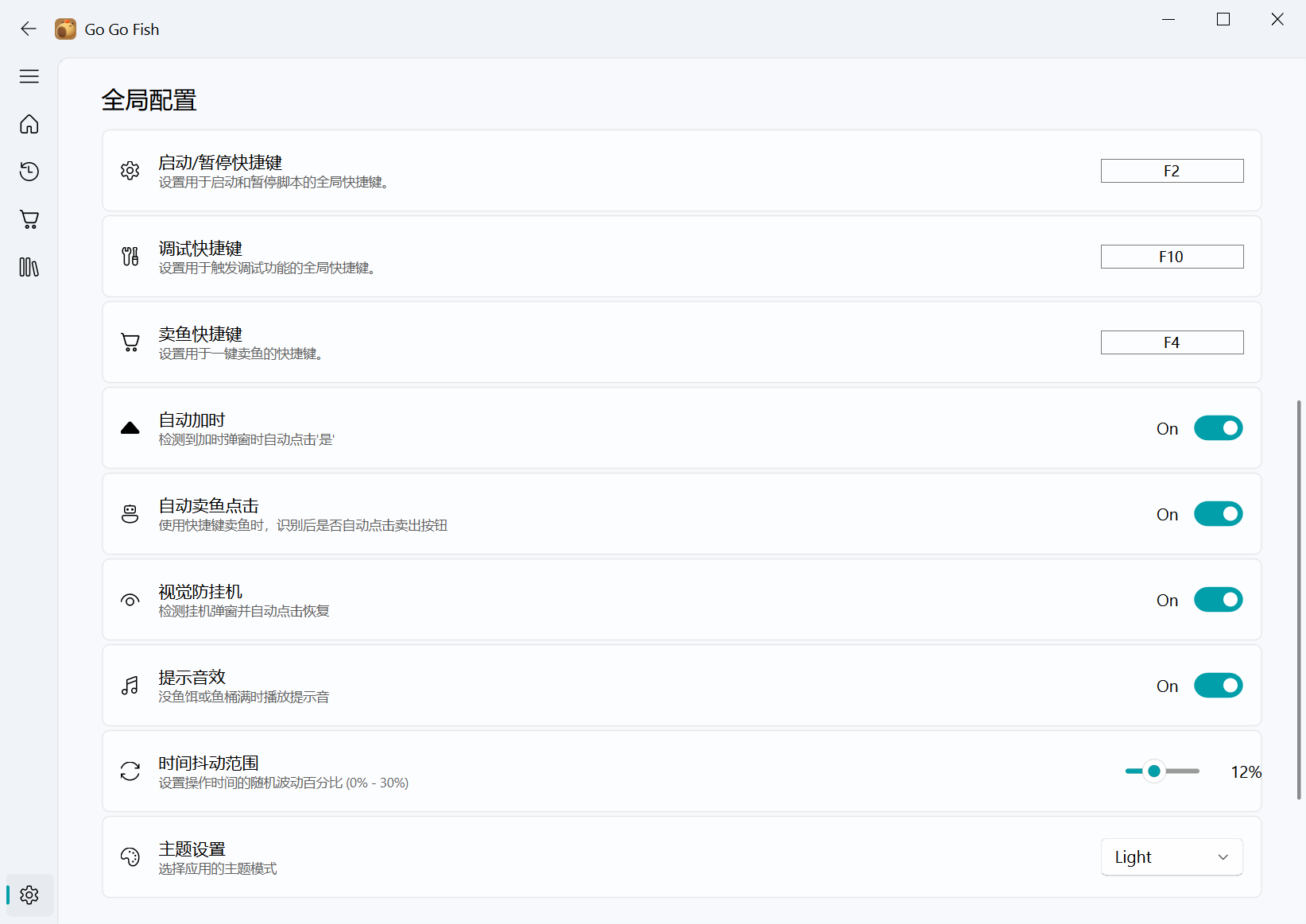Open the 主题设置 Light dropdown
This screenshot has height=924, width=1306.
coord(1171,857)
